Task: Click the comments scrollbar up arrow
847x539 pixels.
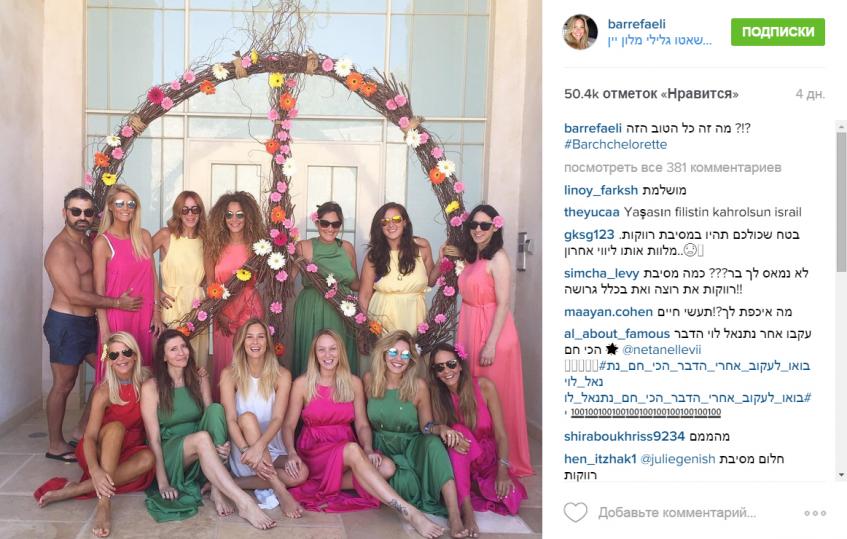Action: click(841, 126)
